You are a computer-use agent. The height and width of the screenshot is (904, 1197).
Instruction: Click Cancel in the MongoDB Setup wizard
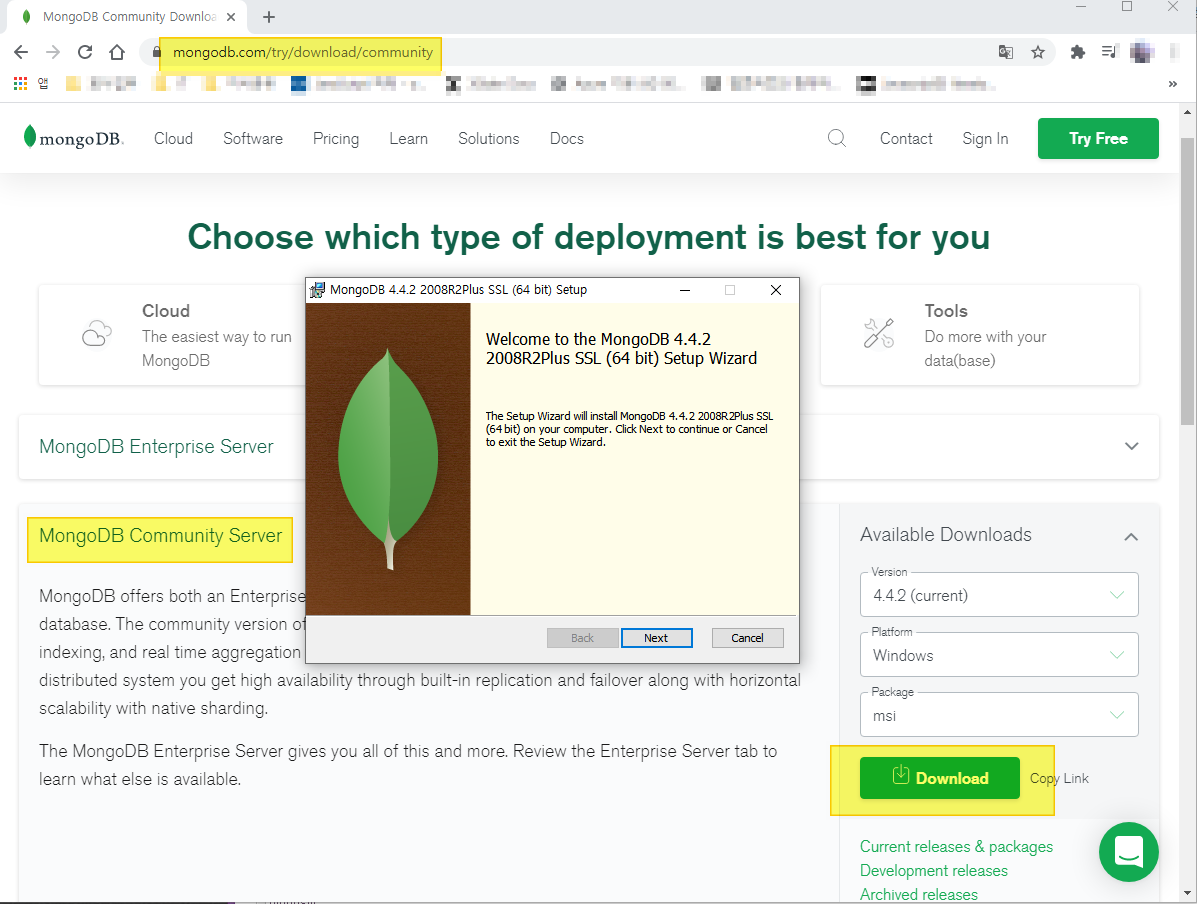pyautogui.click(x=747, y=638)
